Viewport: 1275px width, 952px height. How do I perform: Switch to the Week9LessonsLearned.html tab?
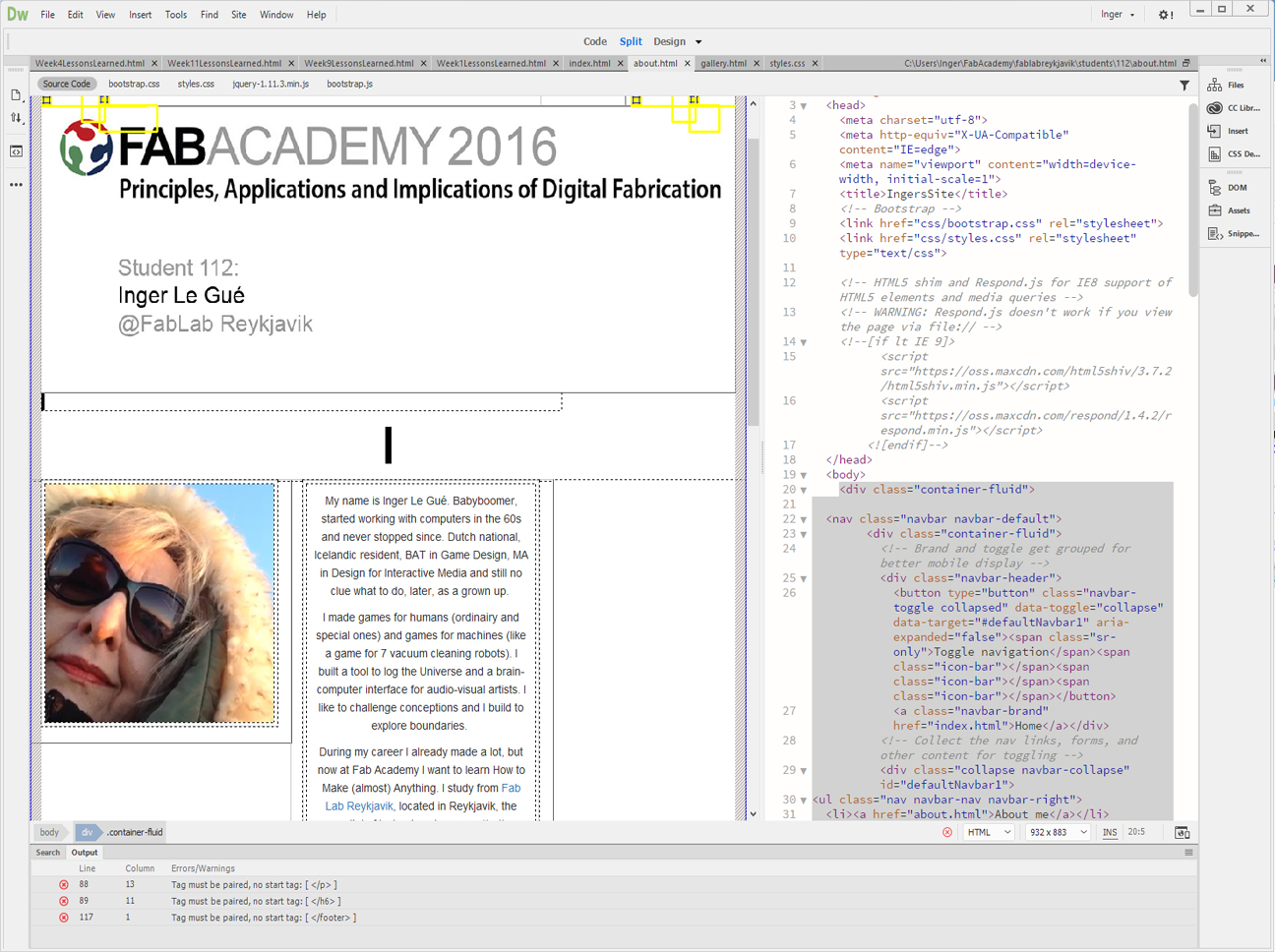tap(359, 64)
